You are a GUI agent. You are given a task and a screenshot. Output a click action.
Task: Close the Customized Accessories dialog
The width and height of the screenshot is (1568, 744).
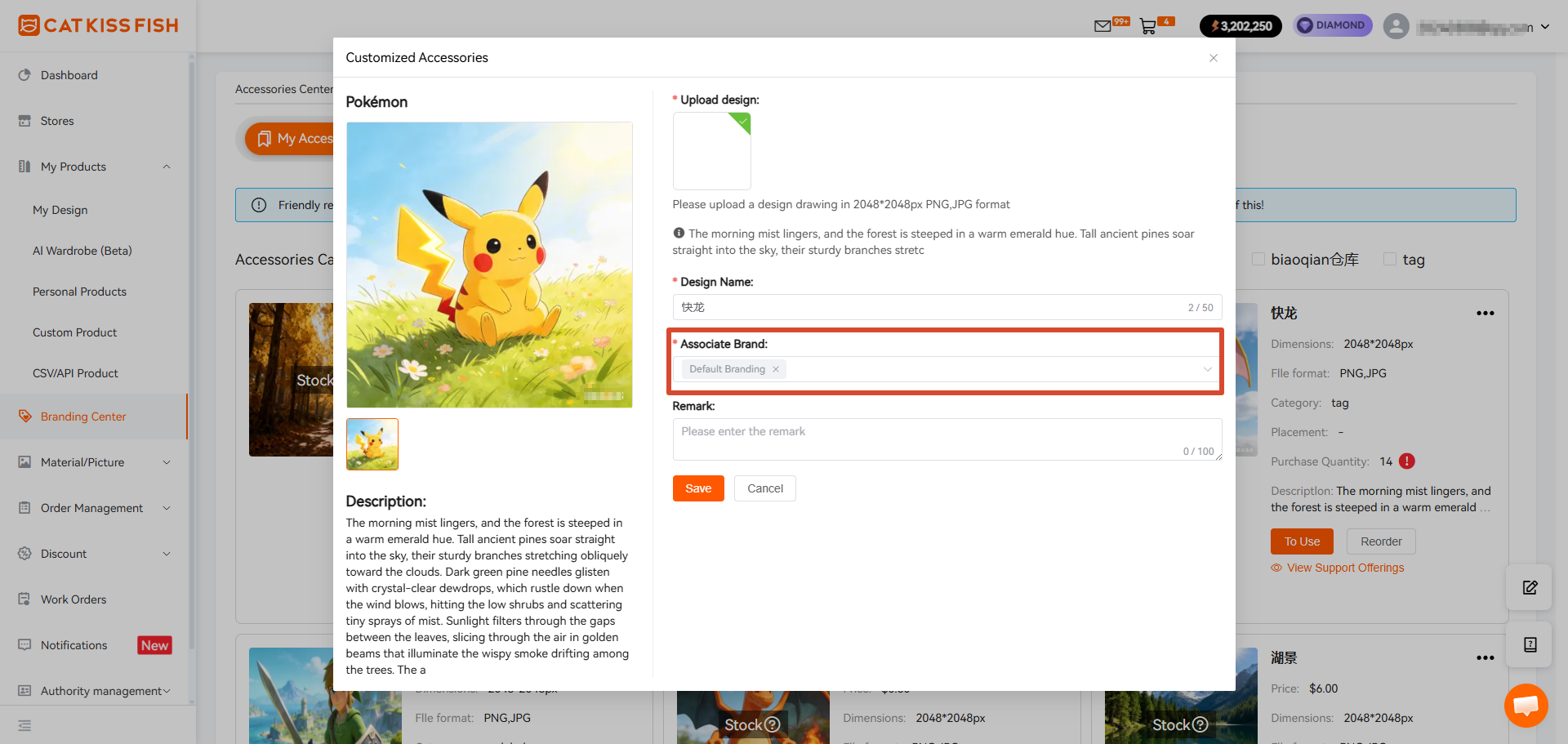[1214, 58]
